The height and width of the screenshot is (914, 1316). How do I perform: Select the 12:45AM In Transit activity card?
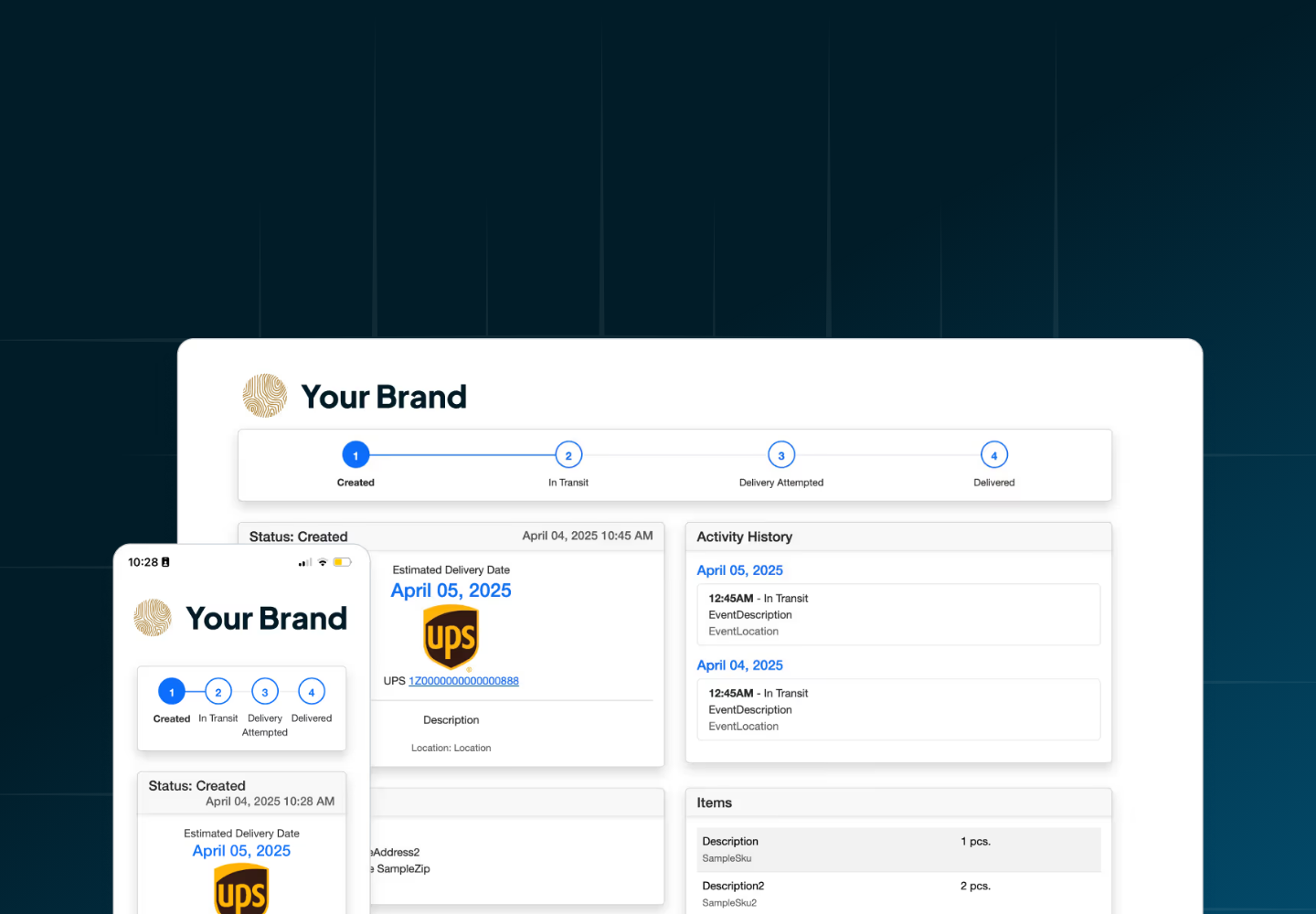(897, 614)
